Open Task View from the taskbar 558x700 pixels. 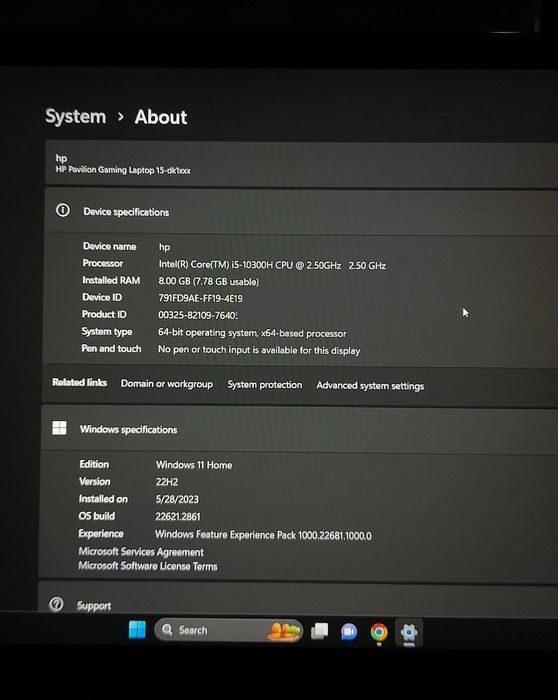(319, 631)
